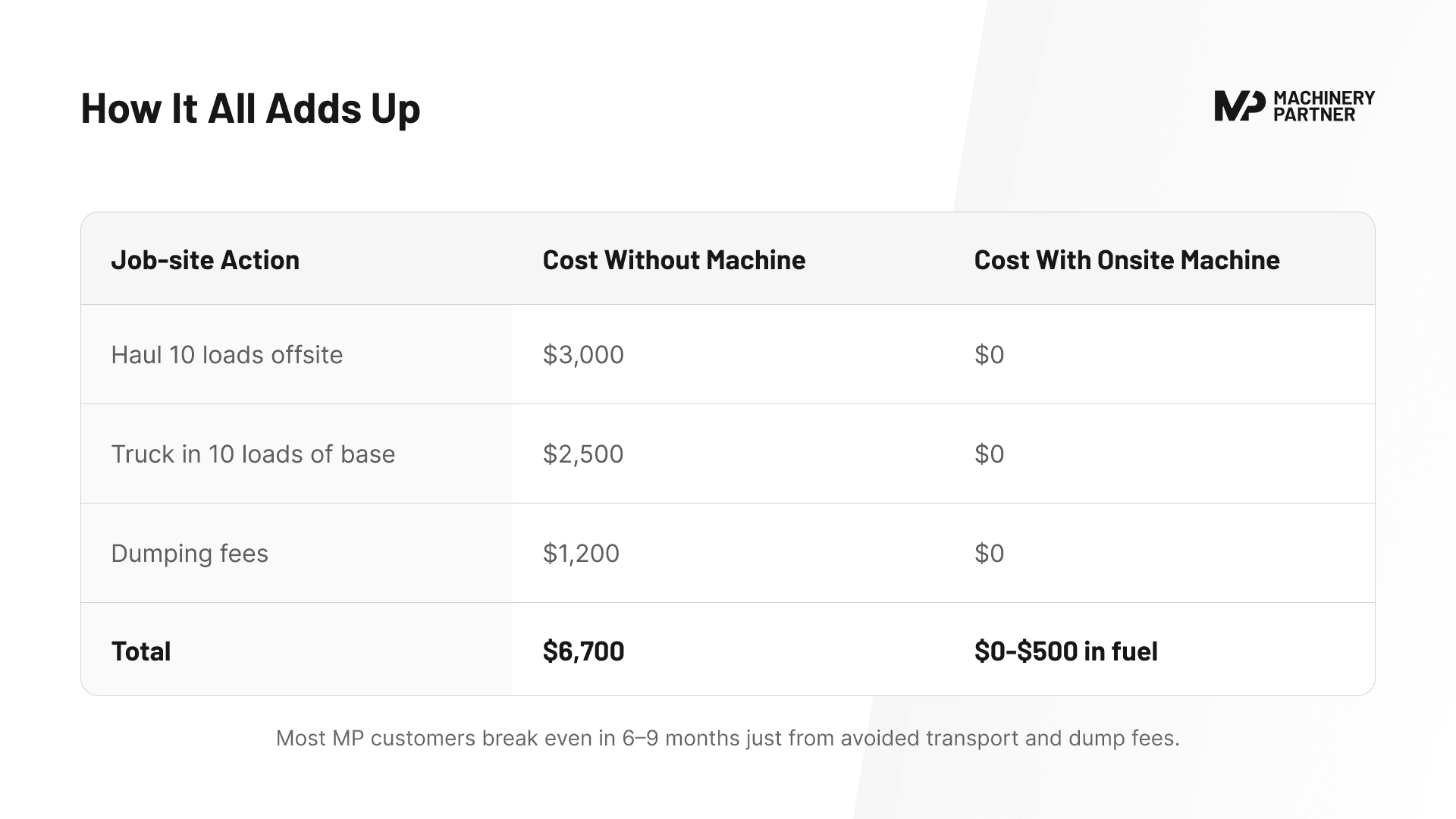Viewport: 1456px width, 819px height.
Task: Click the Machinery Partner brand name text
Action: coord(1323,107)
